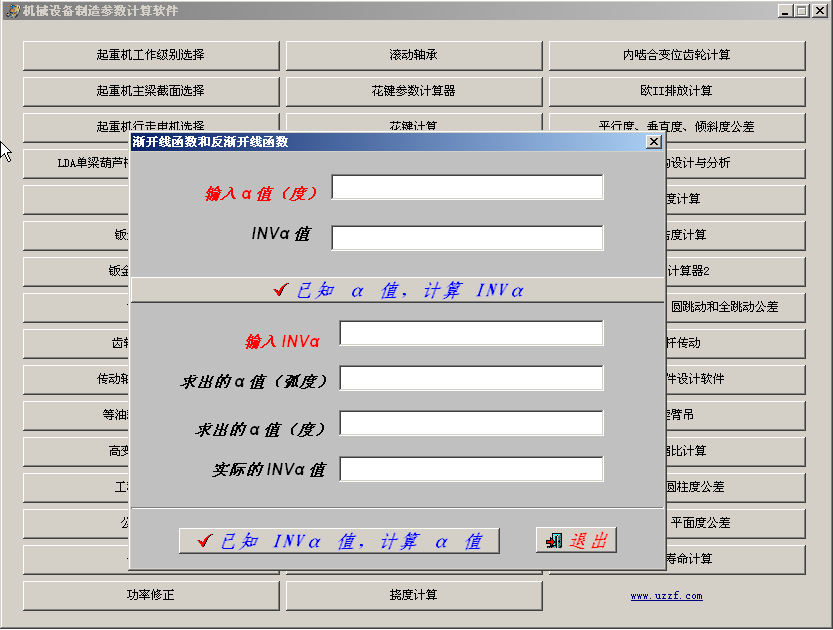Open 花键计算 button in main window

414,123
